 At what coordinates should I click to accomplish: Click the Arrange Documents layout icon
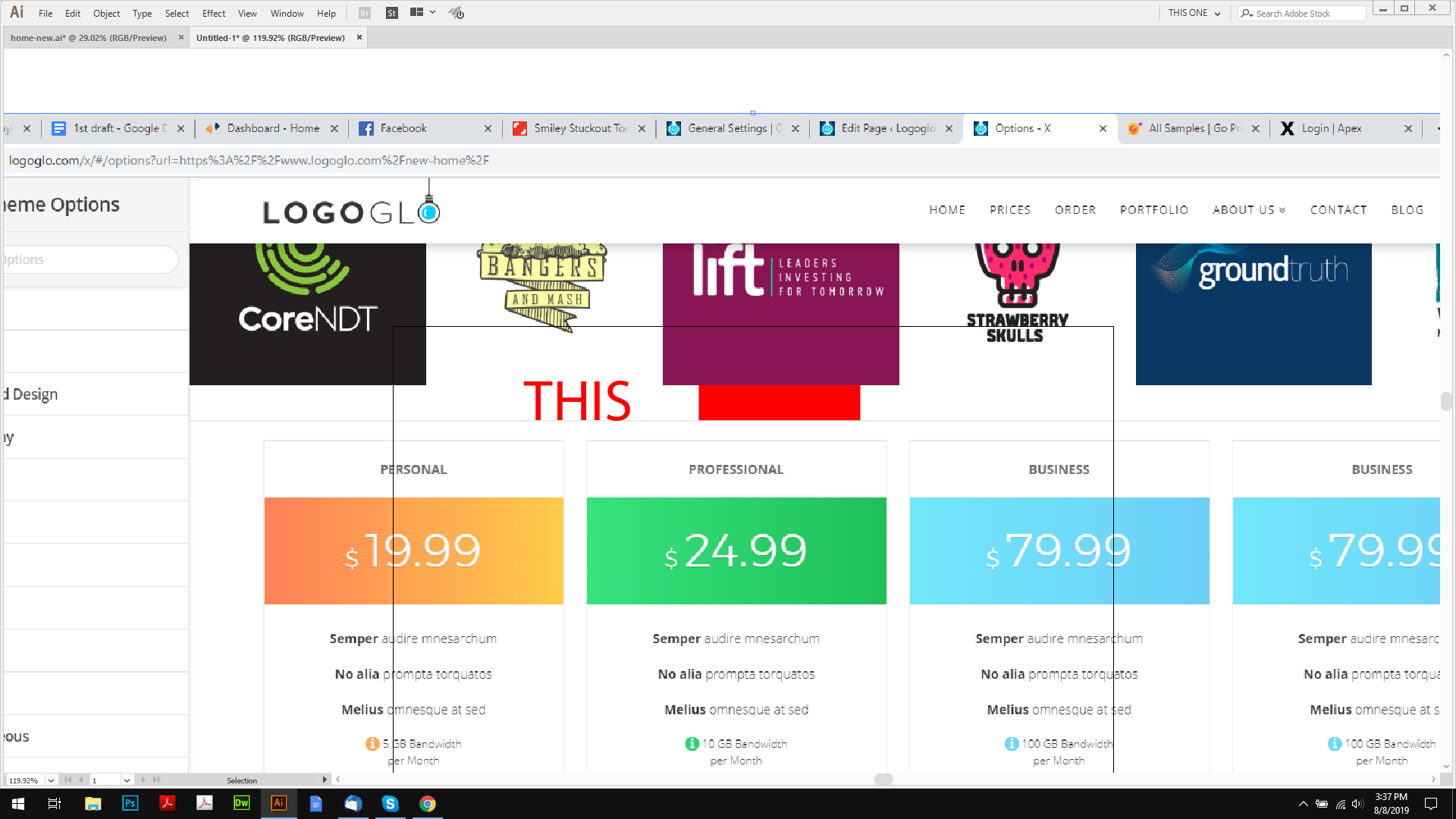coord(417,13)
